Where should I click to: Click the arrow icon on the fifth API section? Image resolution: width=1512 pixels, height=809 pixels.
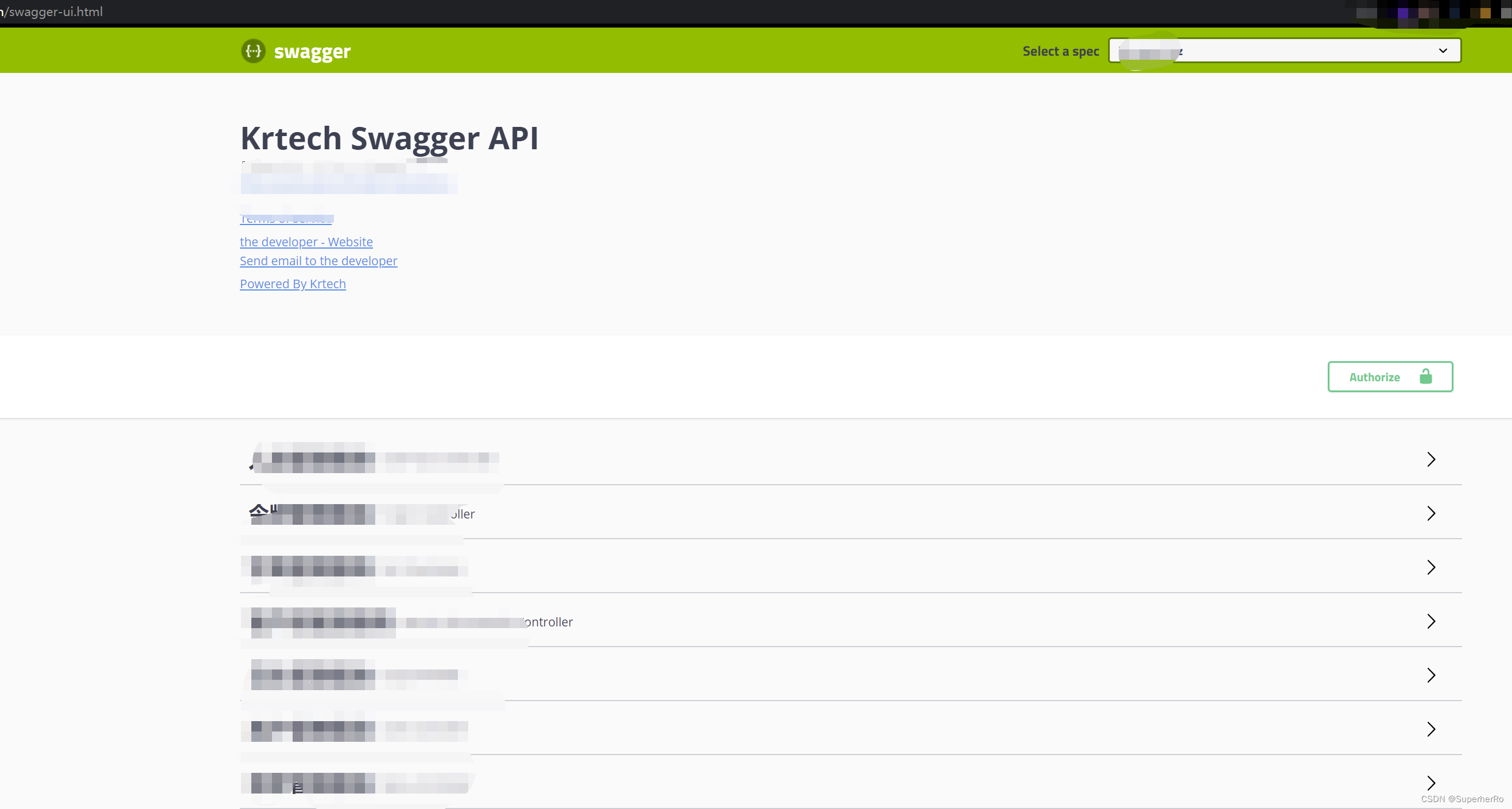click(1431, 675)
